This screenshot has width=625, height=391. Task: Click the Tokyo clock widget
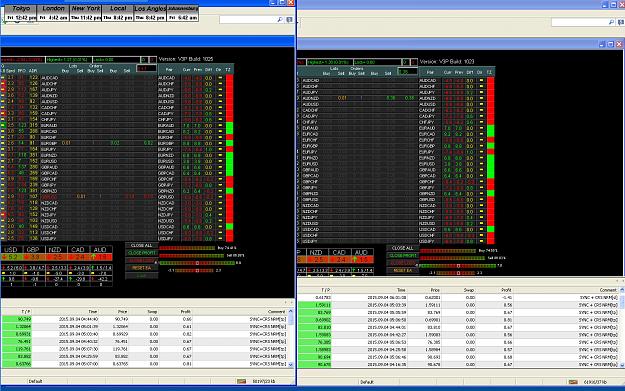(x=21, y=13)
